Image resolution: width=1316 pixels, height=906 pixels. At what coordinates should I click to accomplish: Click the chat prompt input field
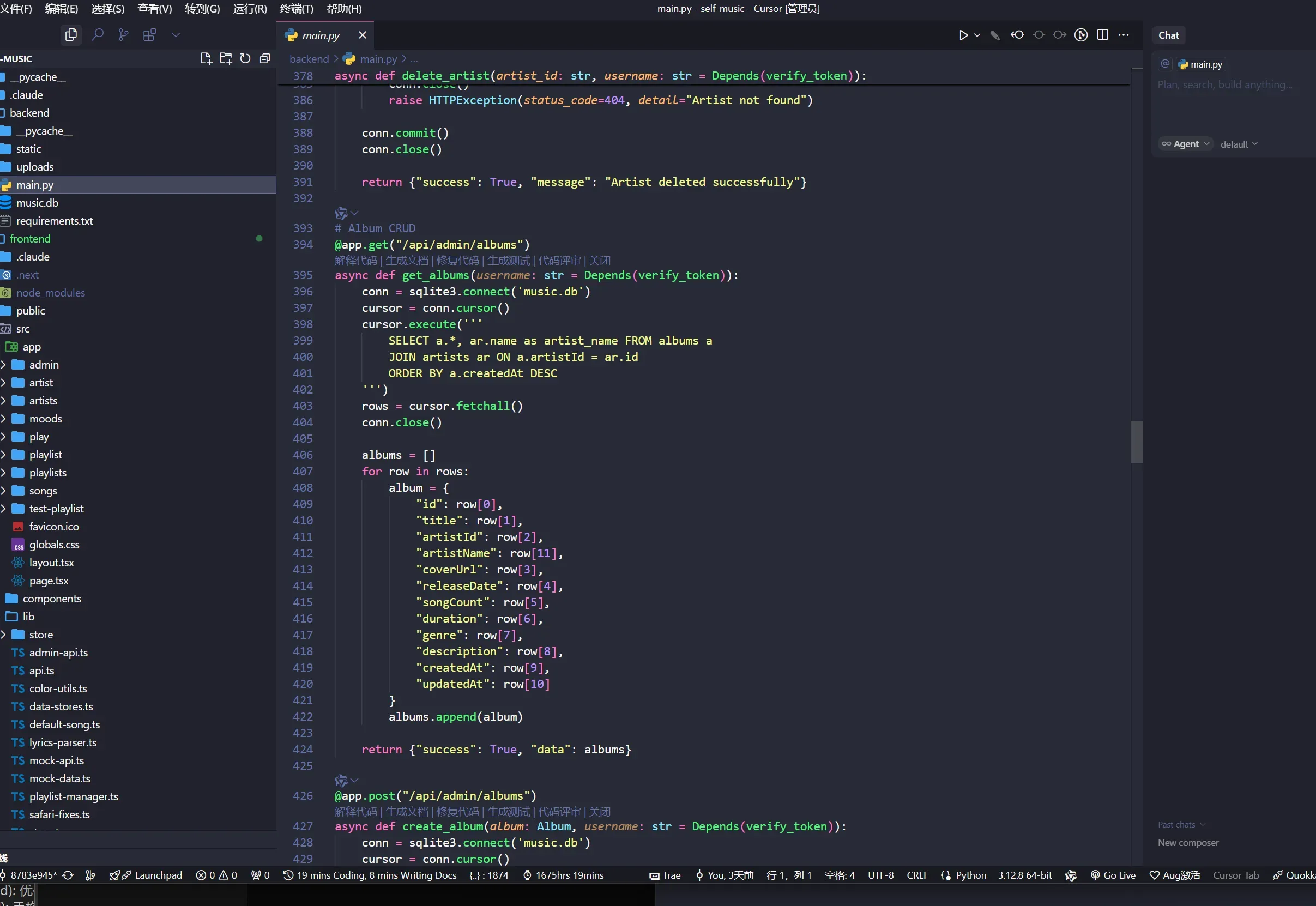coord(1226,85)
